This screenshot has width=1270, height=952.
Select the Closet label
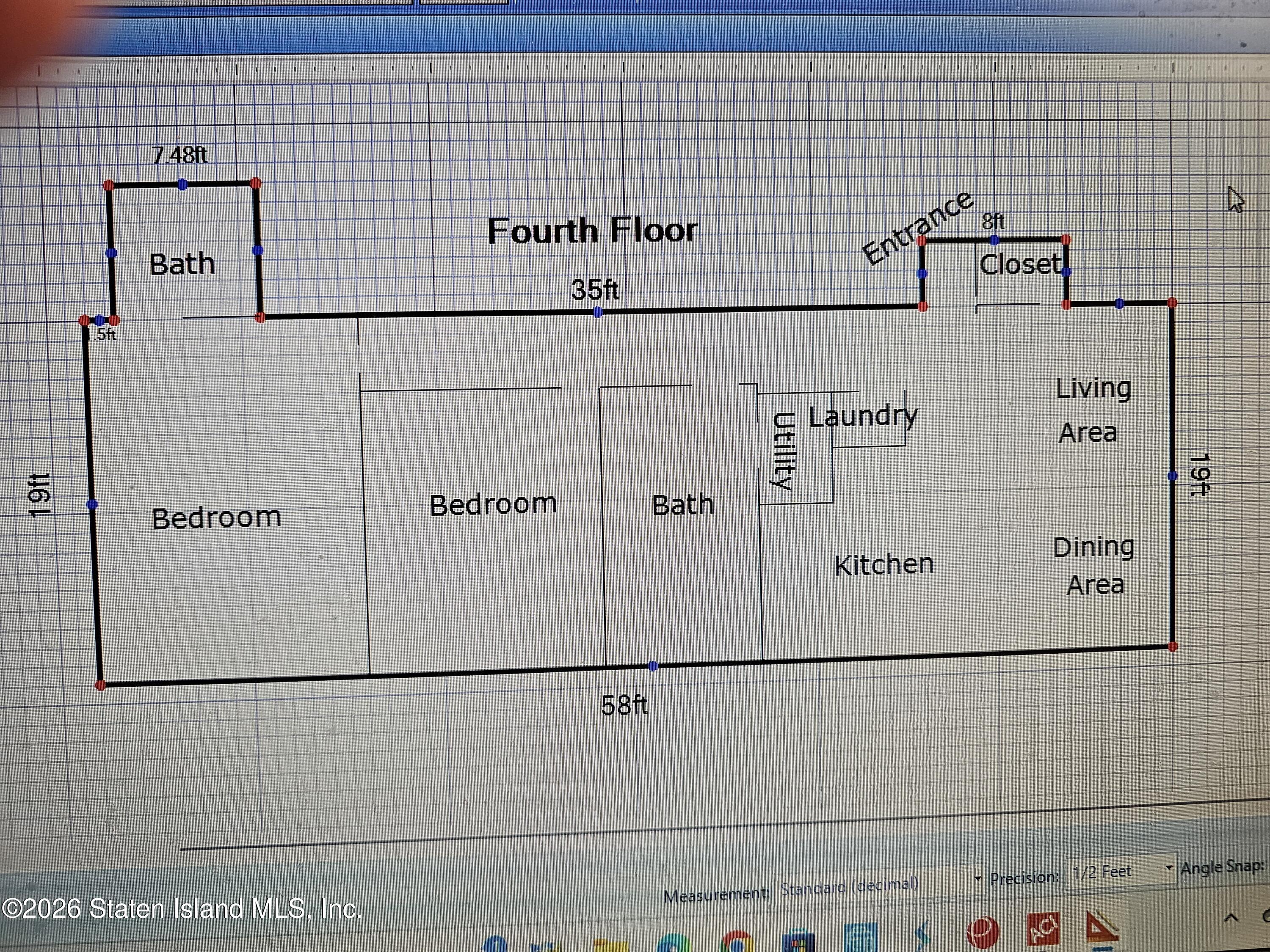click(x=1020, y=264)
